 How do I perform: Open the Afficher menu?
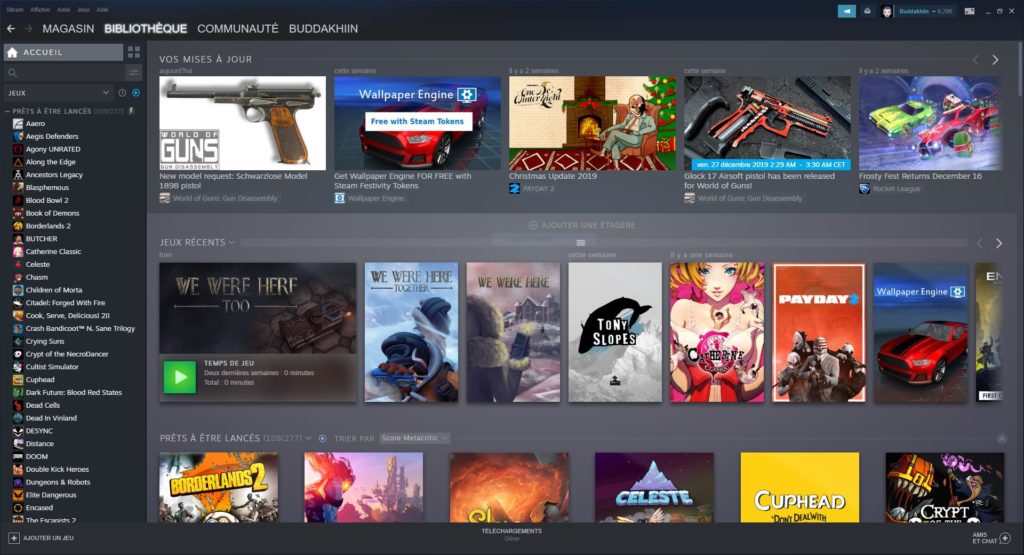[x=40, y=10]
